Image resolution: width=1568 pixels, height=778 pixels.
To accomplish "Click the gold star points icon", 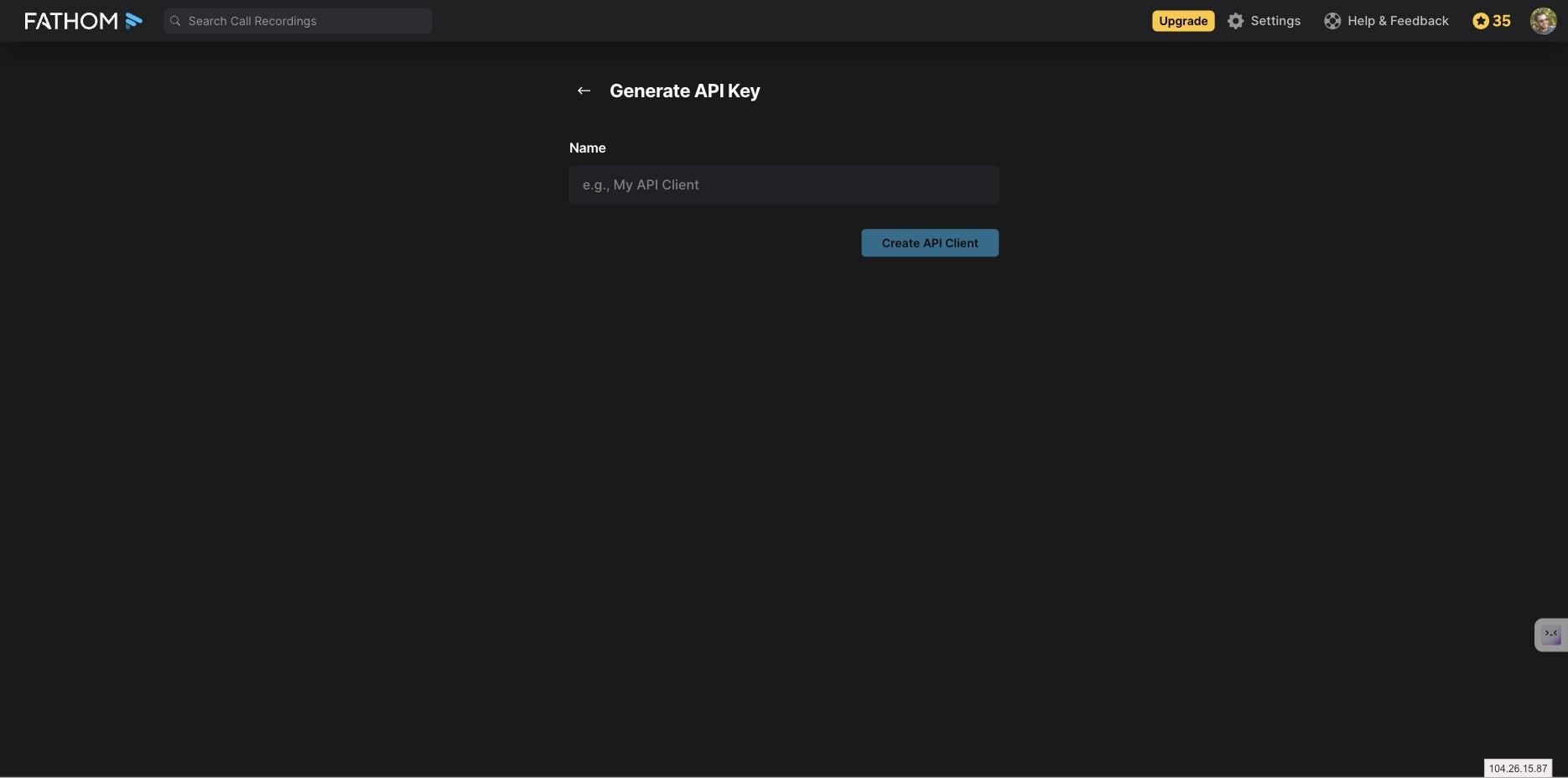I will [x=1481, y=21].
